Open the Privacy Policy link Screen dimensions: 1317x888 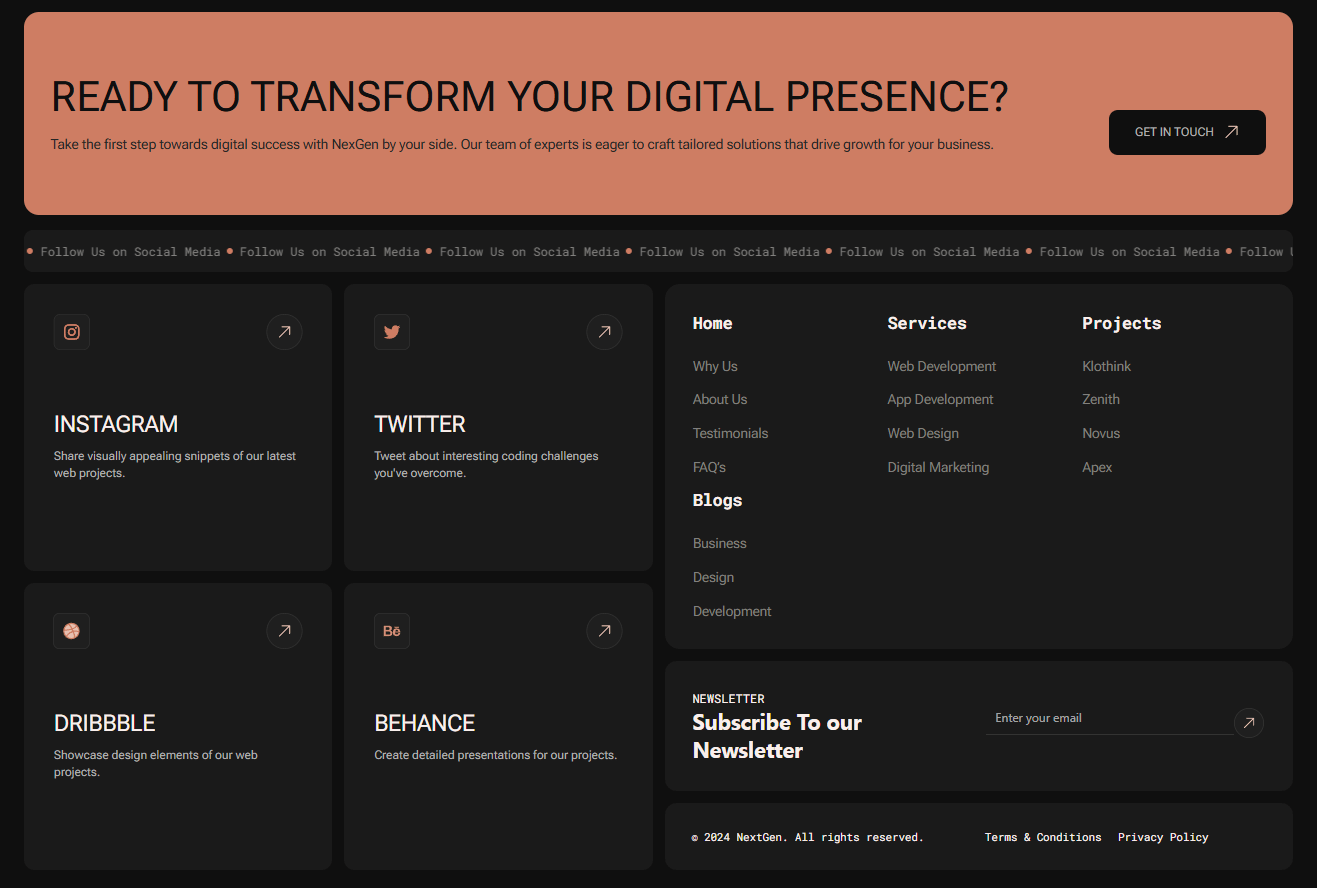(x=1163, y=837)
